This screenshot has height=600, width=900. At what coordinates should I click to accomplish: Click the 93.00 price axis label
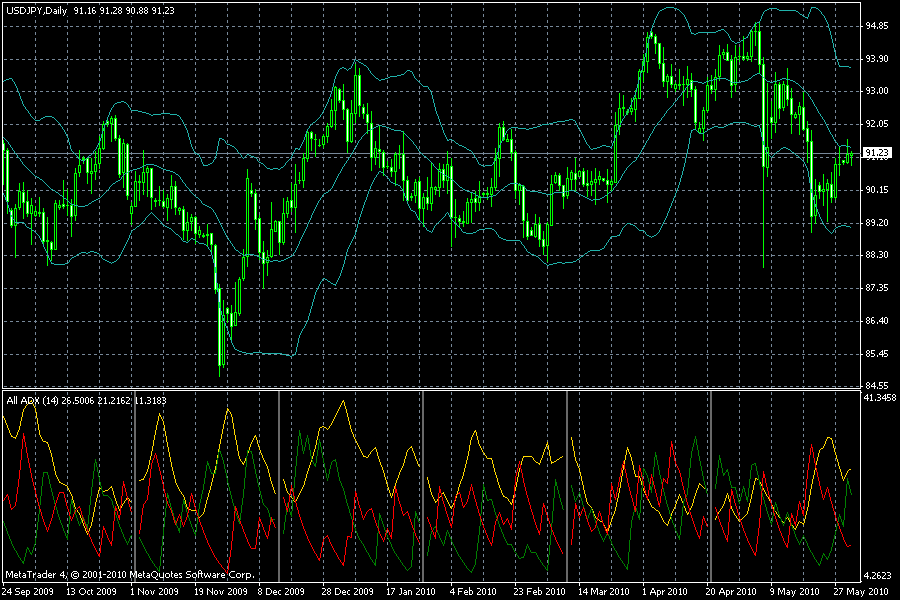[x=877, y=91]
